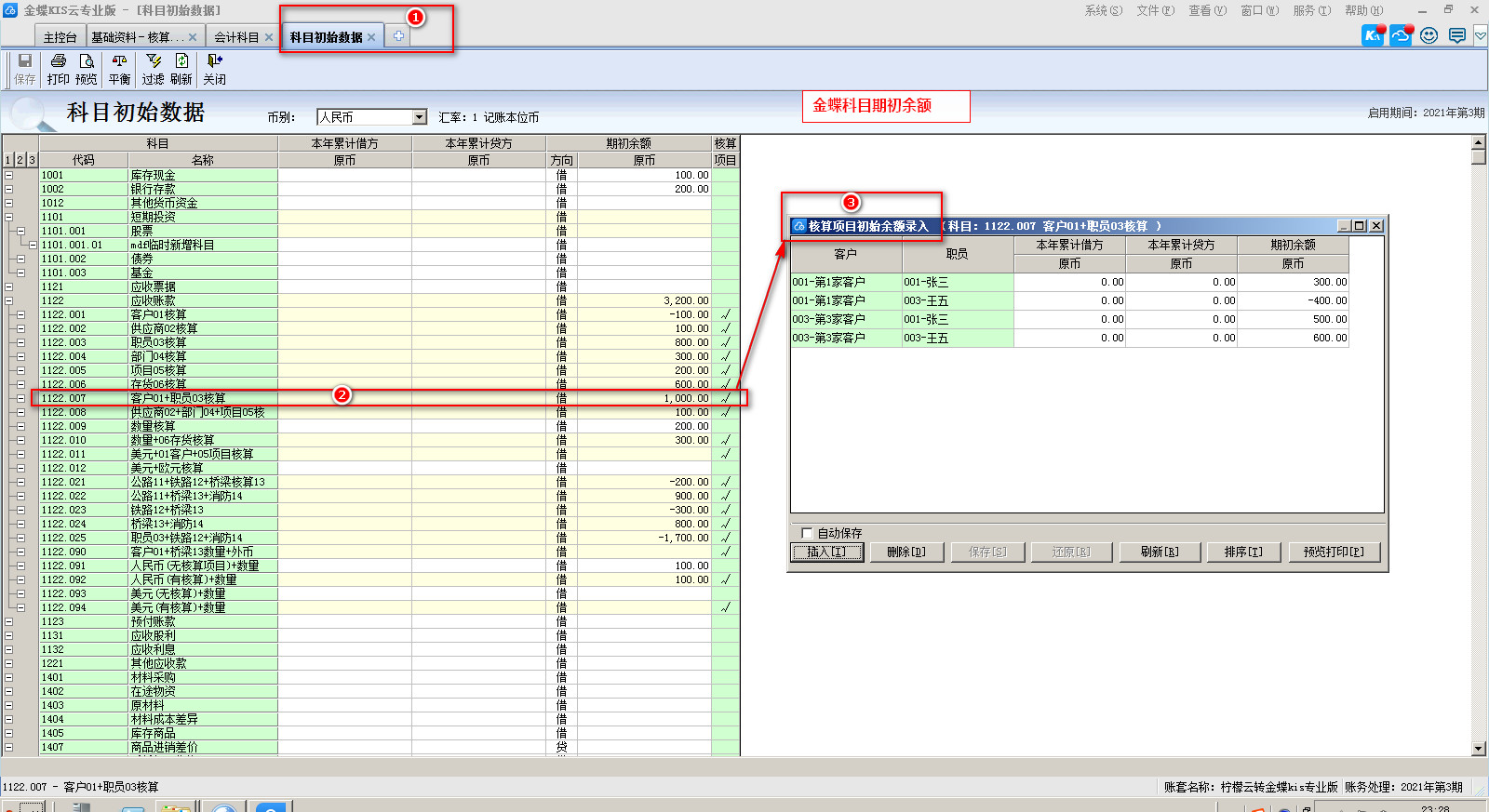Collapse the tree node for account 1122
This screenshot has height=812, width=1489.
9,300
